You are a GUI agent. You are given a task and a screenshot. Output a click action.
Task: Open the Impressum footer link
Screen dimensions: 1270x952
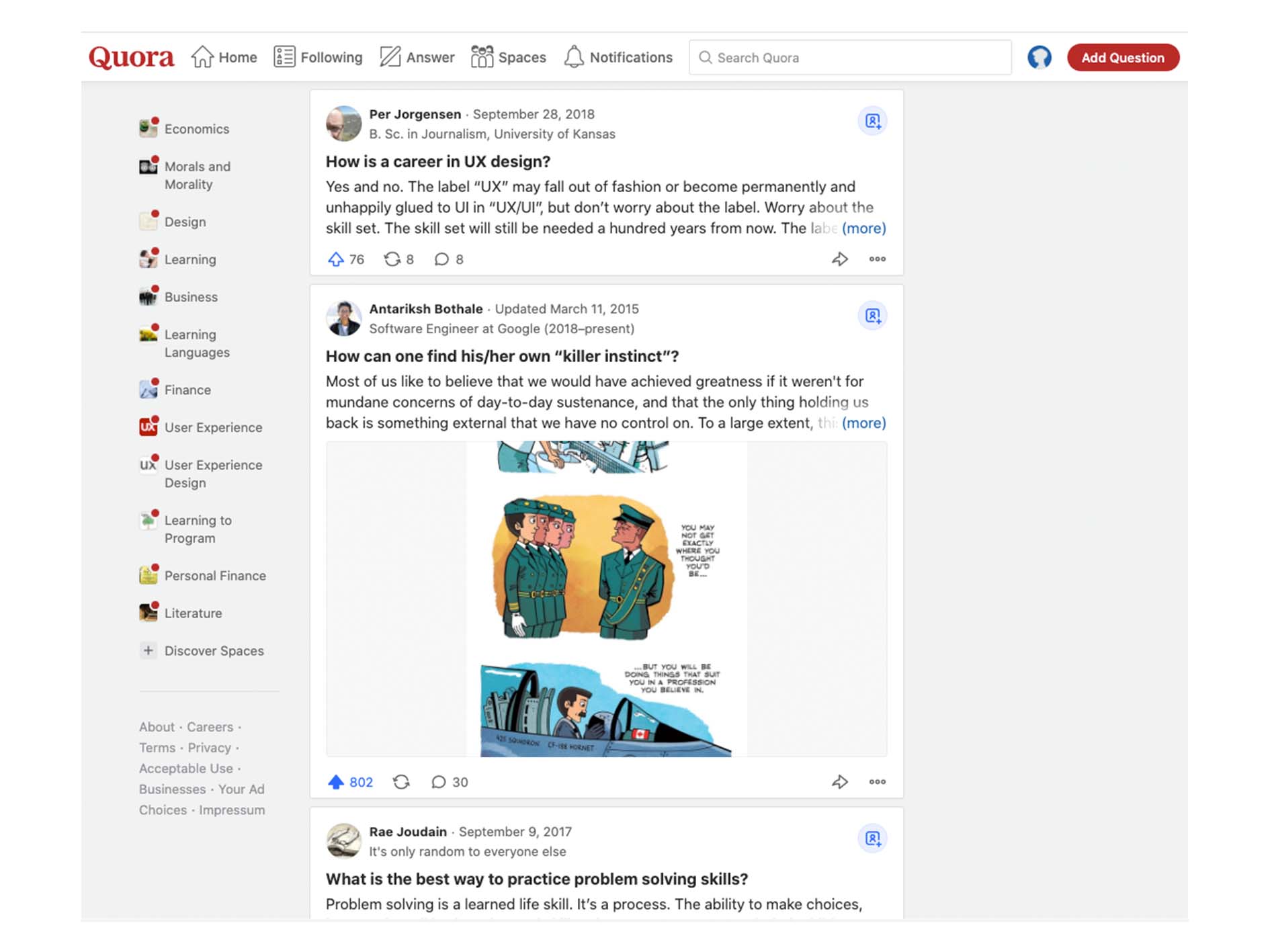click(232, 810)
